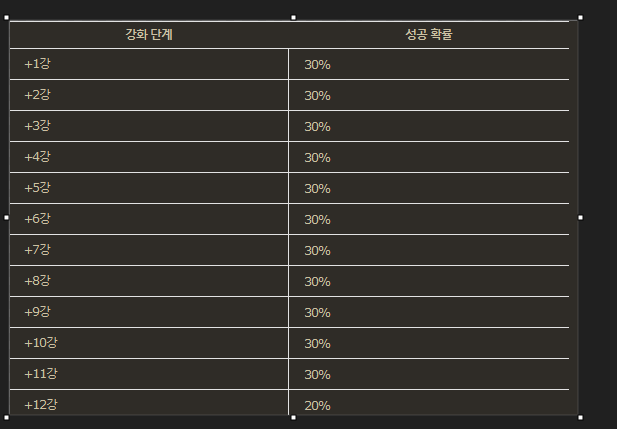Click the +11강 row label
This screenshot has height=429, width=617.
click(41, 374)
